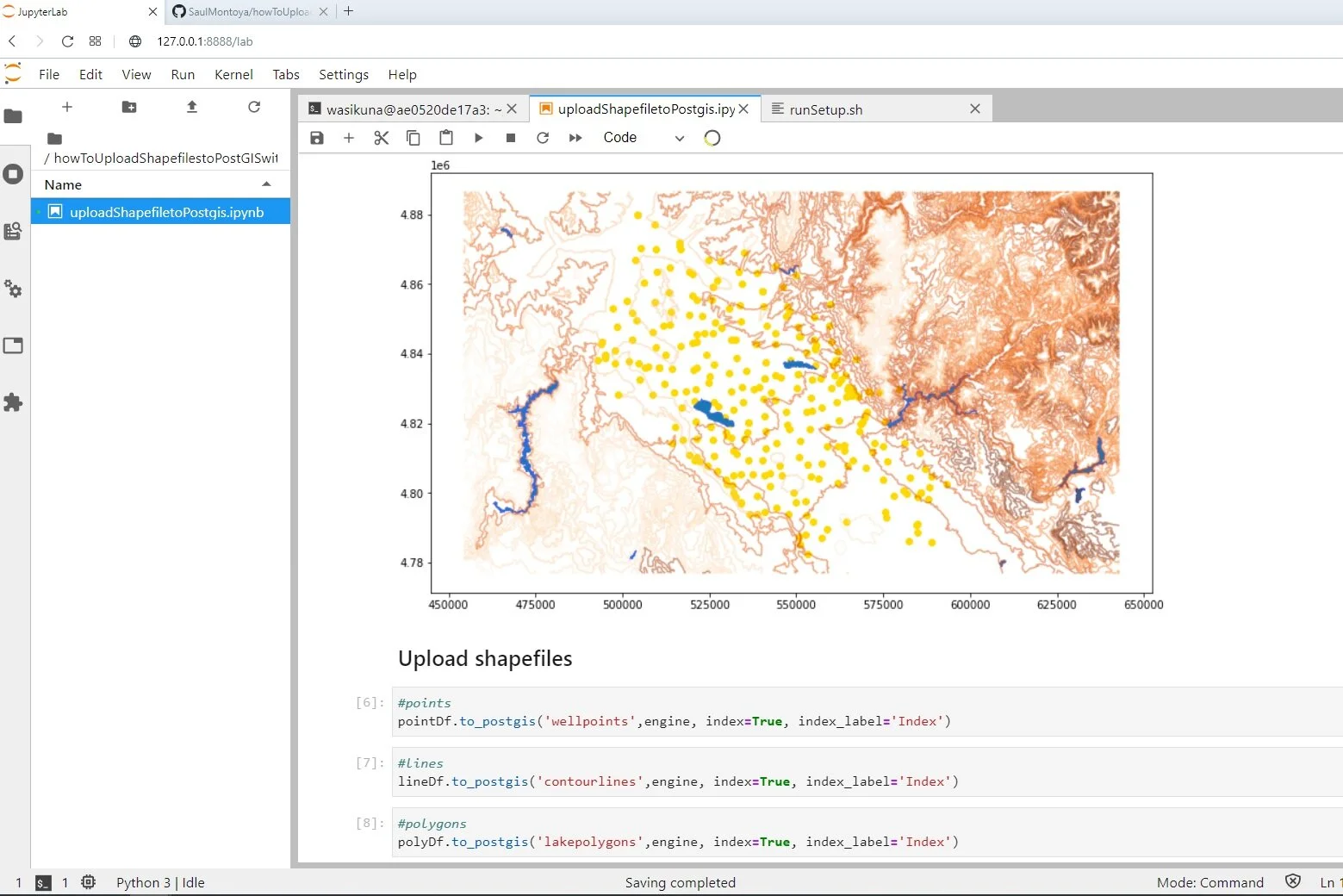This screenshot has height=896, width=1343.
Task: Create a new folder in the file browser
Action: (128, 107)
